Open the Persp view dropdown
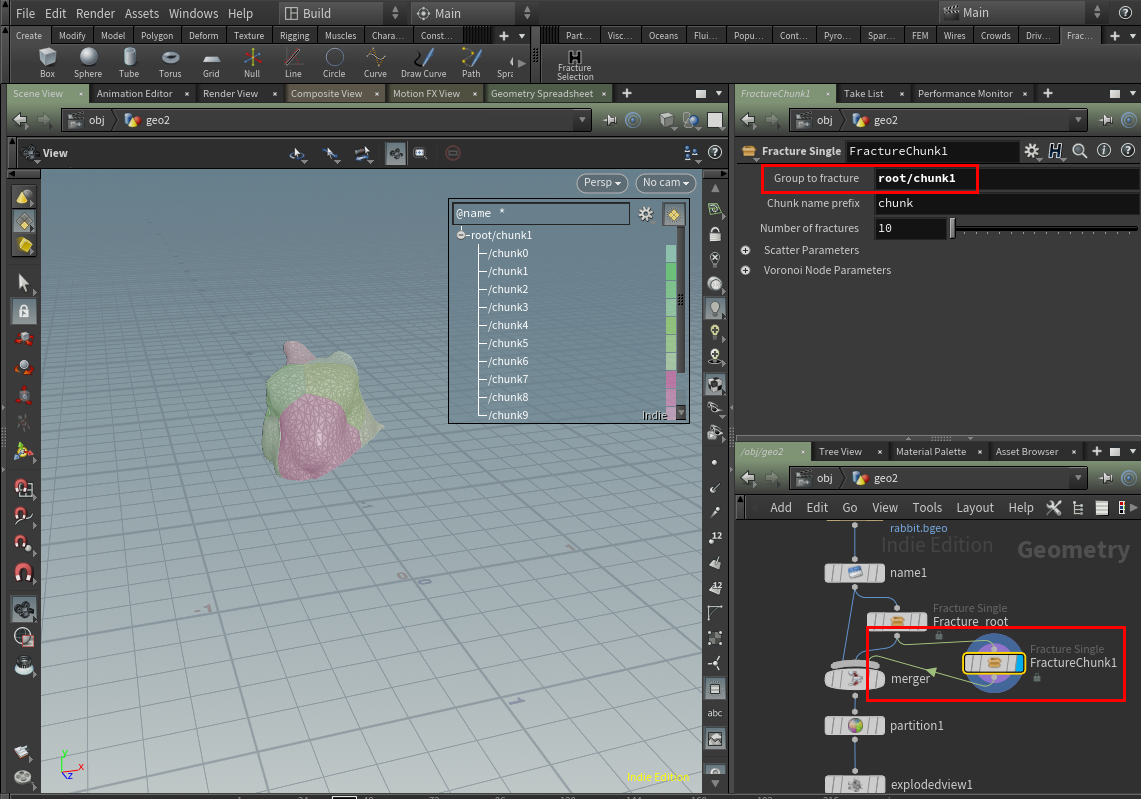Viewport: 1141px width, 799px height. point(601,183)
